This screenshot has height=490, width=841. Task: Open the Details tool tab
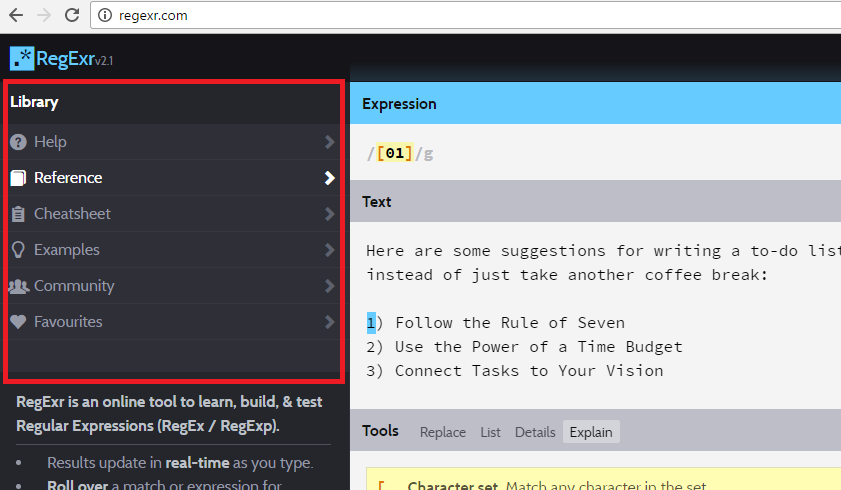(535, 432)
